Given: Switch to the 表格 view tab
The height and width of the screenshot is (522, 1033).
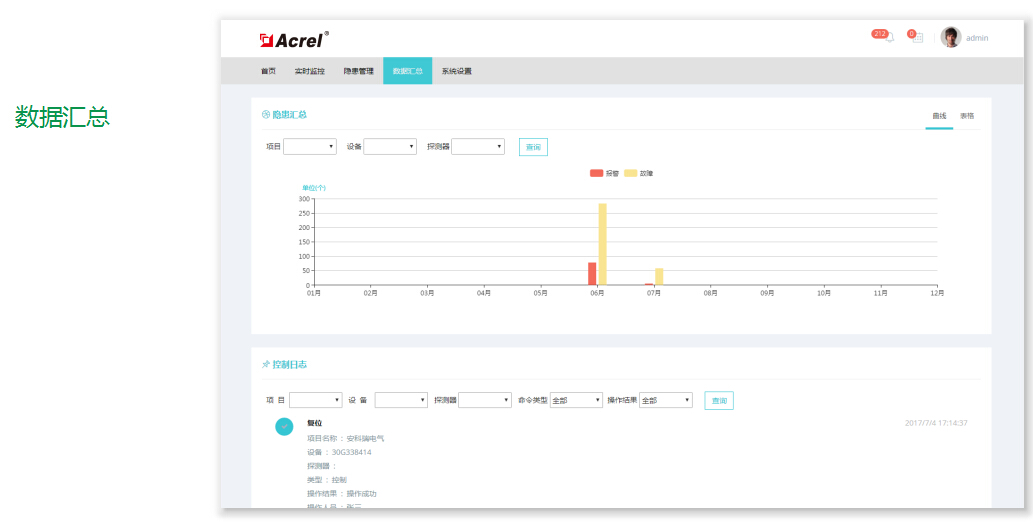Looking at the screenshot, I should point(966,116).
